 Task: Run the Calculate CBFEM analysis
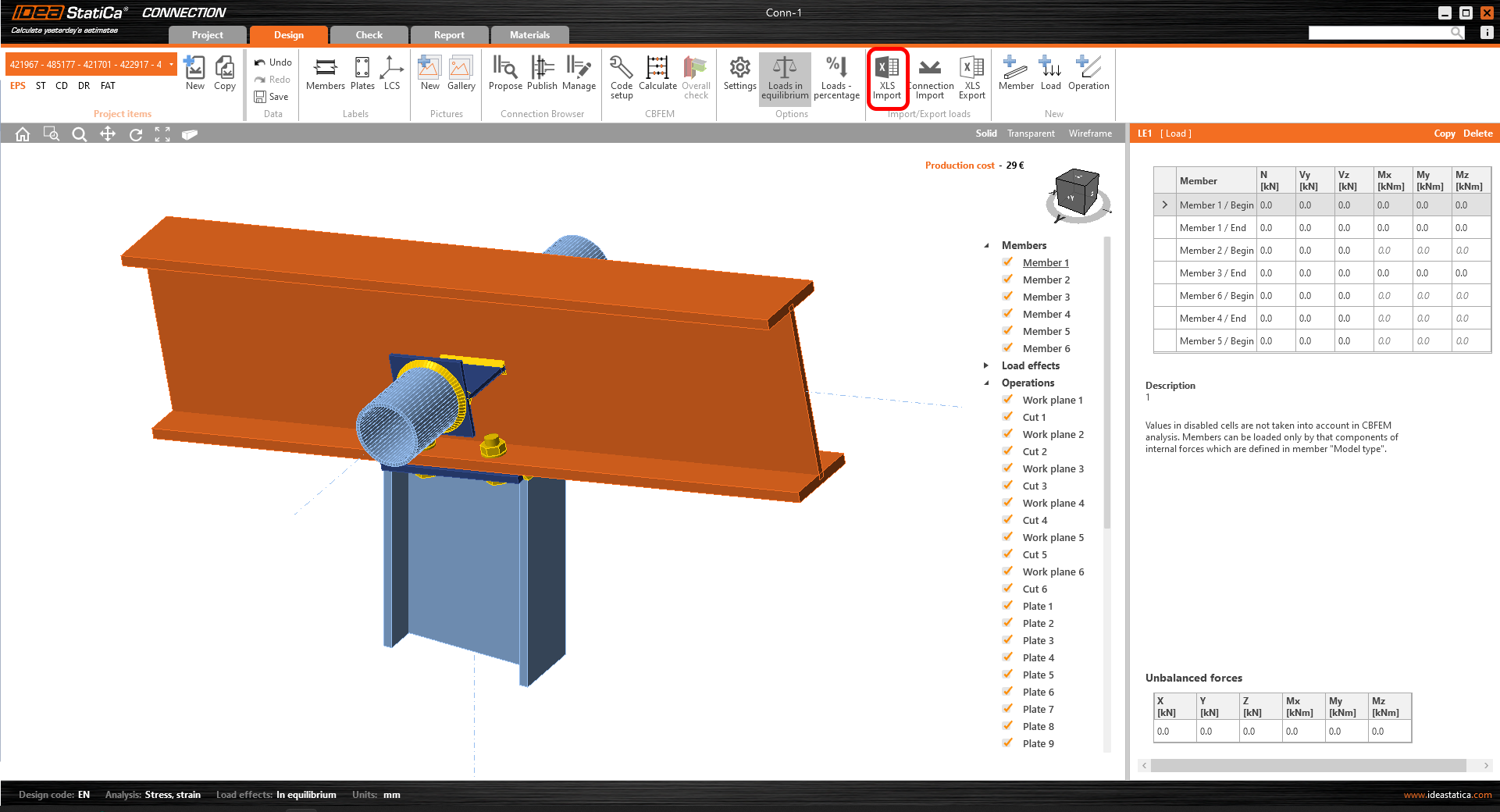coord(657,76)
